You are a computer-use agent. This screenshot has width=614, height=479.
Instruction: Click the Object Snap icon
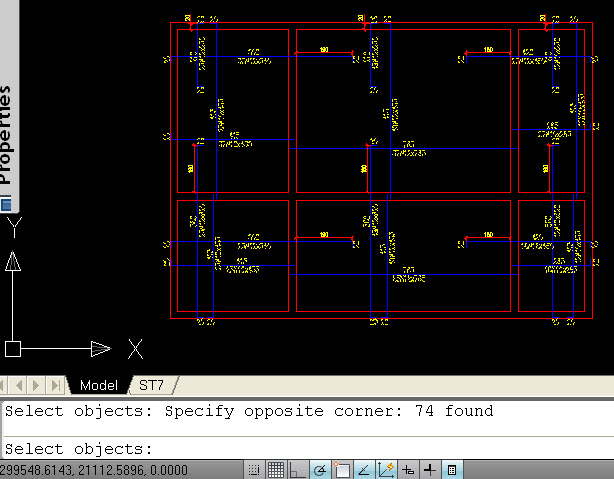(342, 470)
